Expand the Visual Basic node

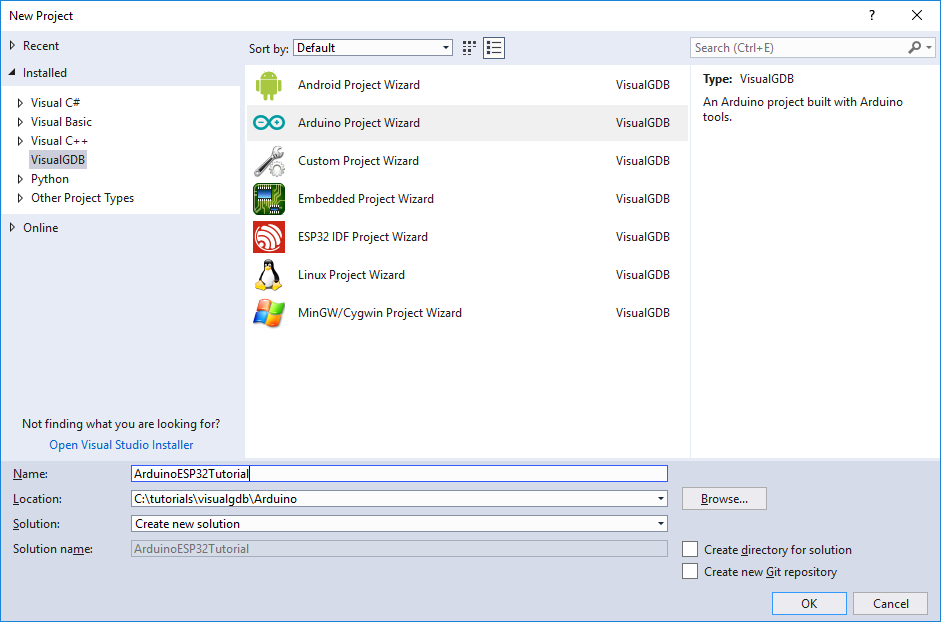(x=20, y=122)
